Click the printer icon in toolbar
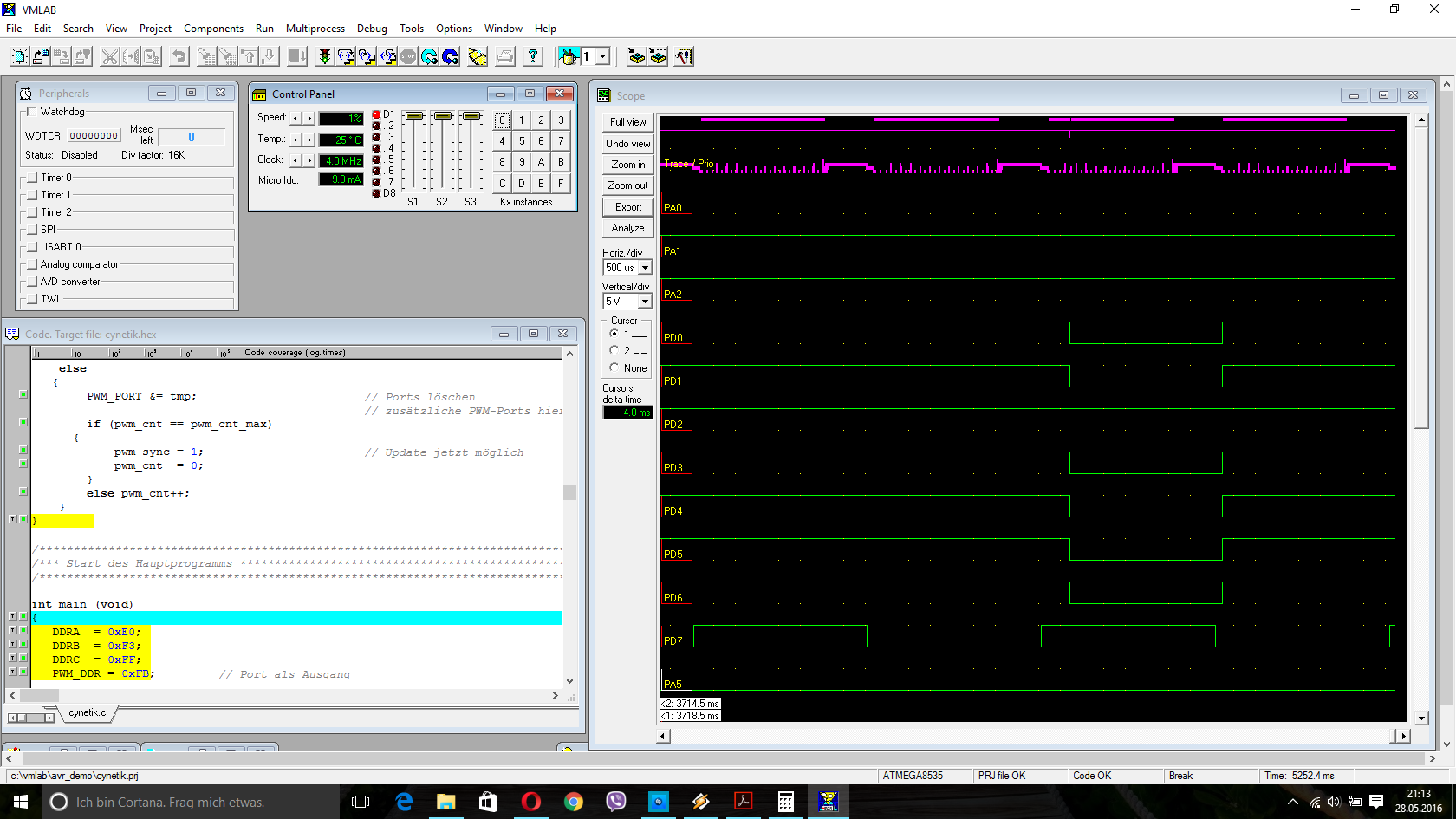This screenshot has height=819, width=1456. tap(505, 56)
